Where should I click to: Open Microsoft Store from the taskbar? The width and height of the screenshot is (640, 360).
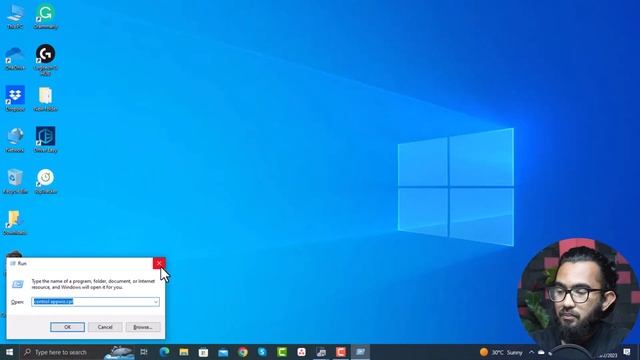point(203,352)
